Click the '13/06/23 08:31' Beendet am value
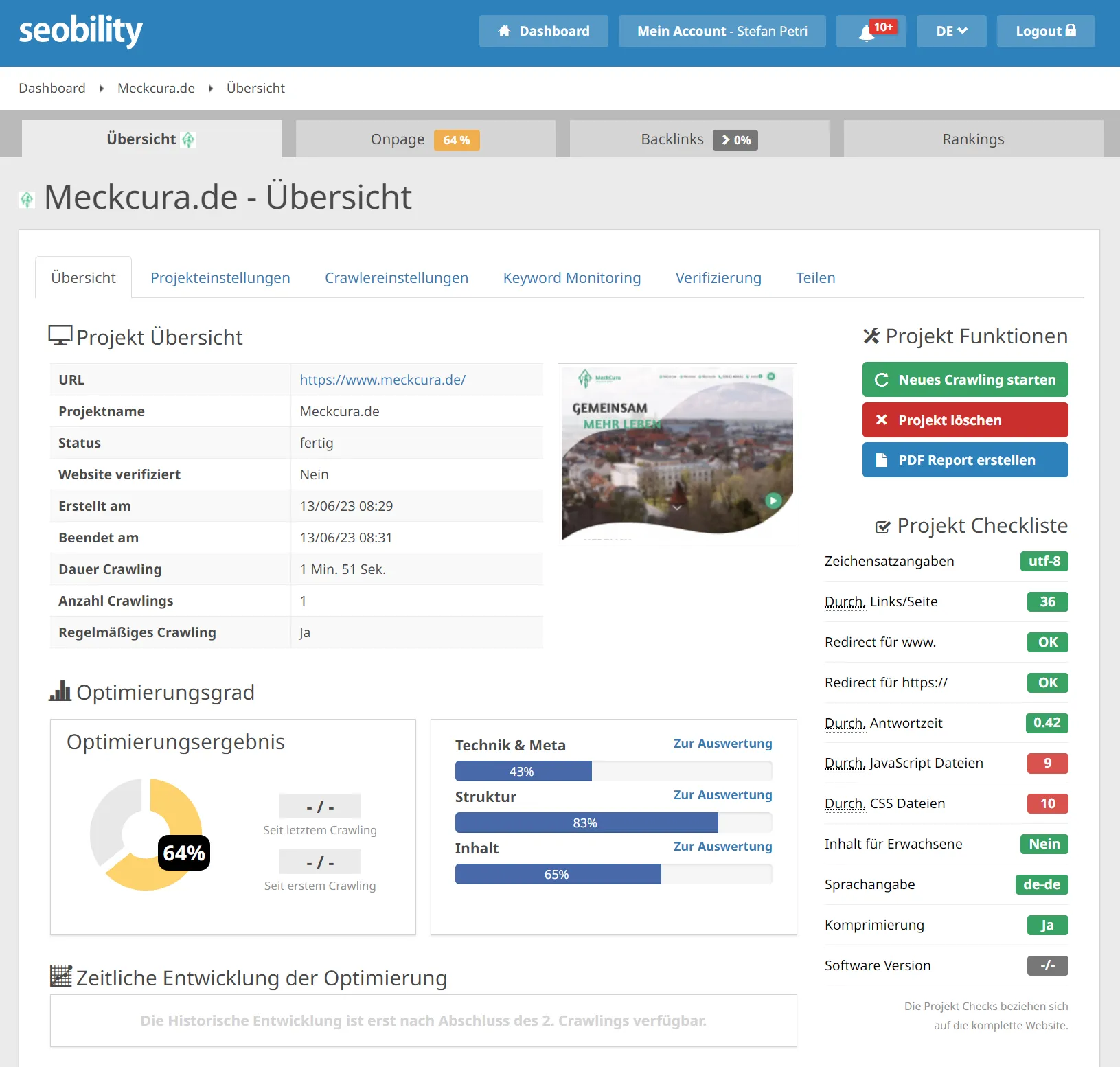The image size is (1120, 1067). click(345, 538)
